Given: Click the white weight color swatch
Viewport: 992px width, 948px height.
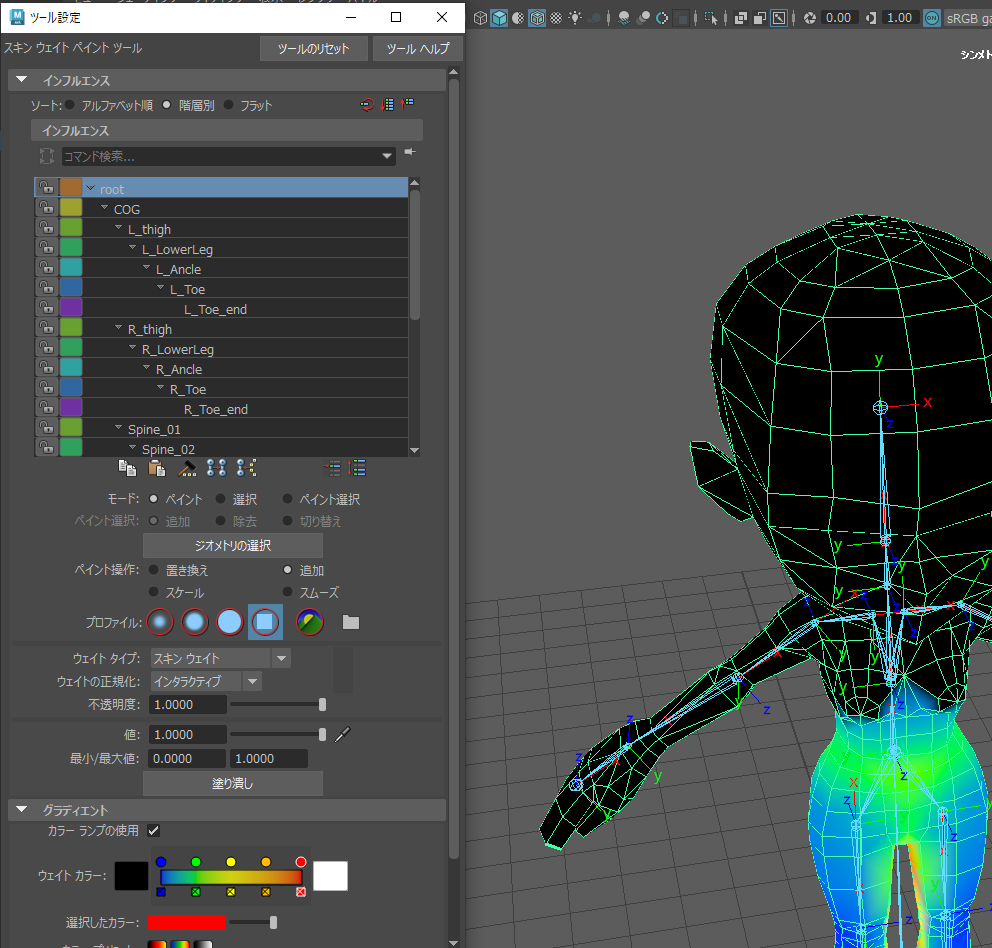Looking at the screenshot, I should coord(330,876).
